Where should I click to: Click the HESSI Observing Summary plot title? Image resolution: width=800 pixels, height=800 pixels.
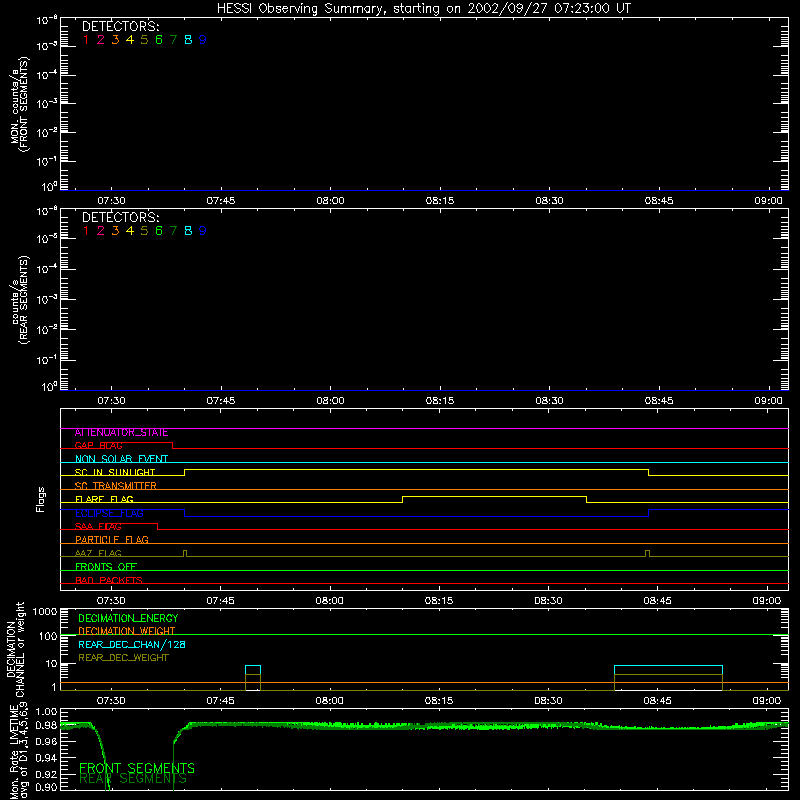coord(424,9)
